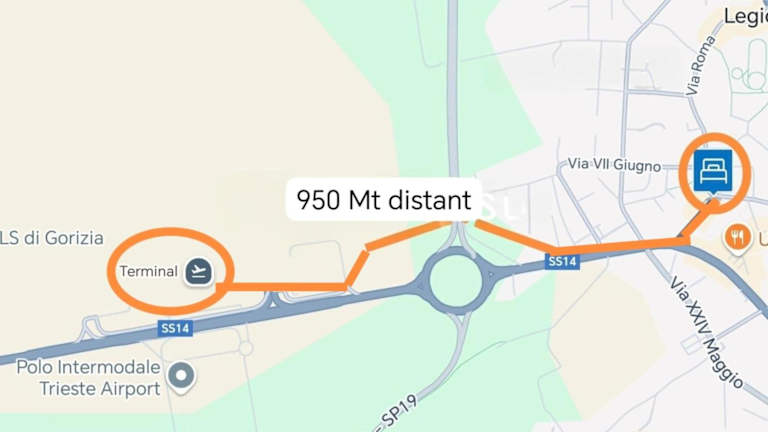
Task: Select the roundabout center on the map
Action: pyautogui.click(x=456, y=280)
